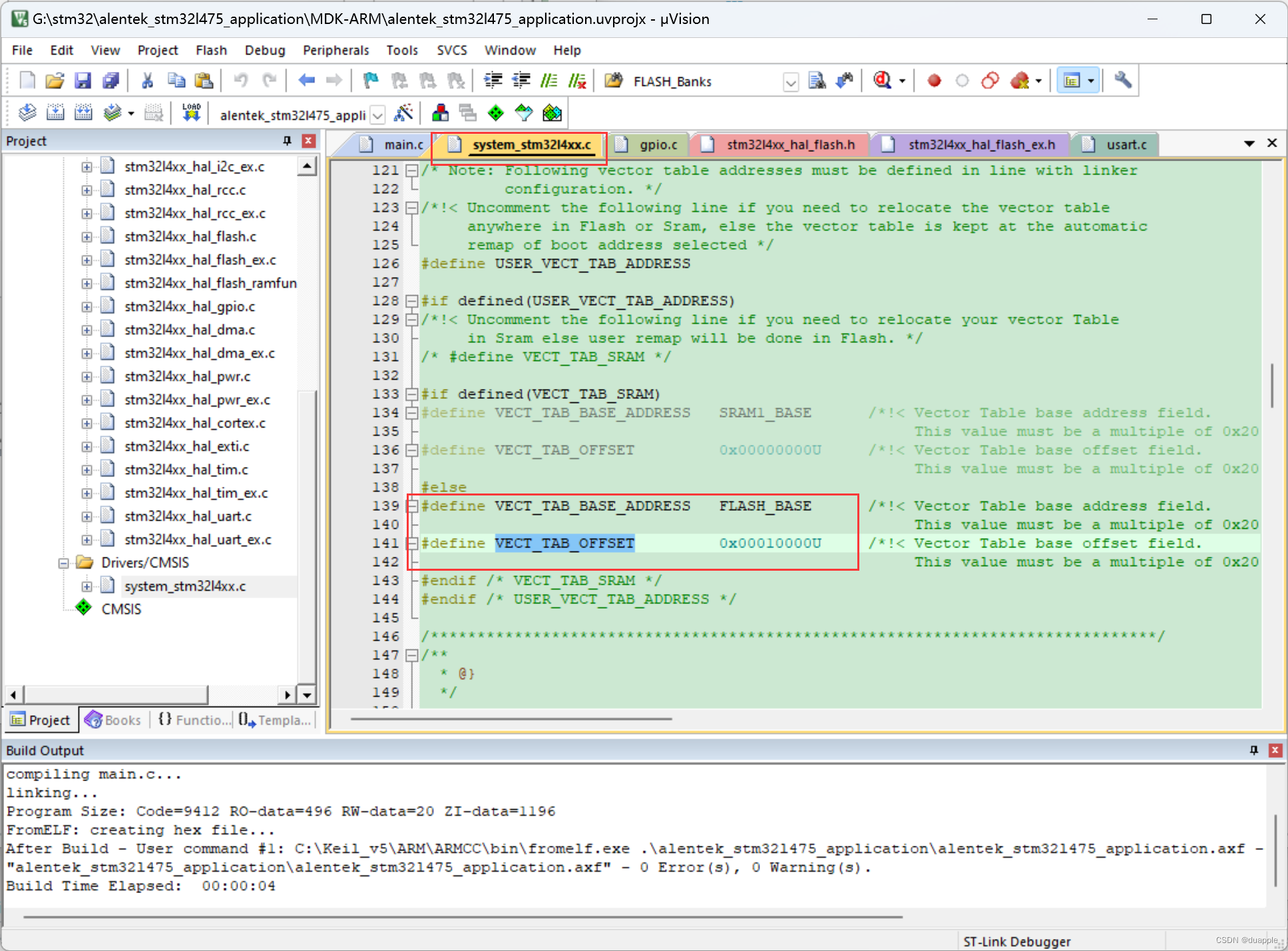The height and width of the screenshot is (951, 1288).
Task: Click the Rebuild all target files icon
Action: [83, 113]
